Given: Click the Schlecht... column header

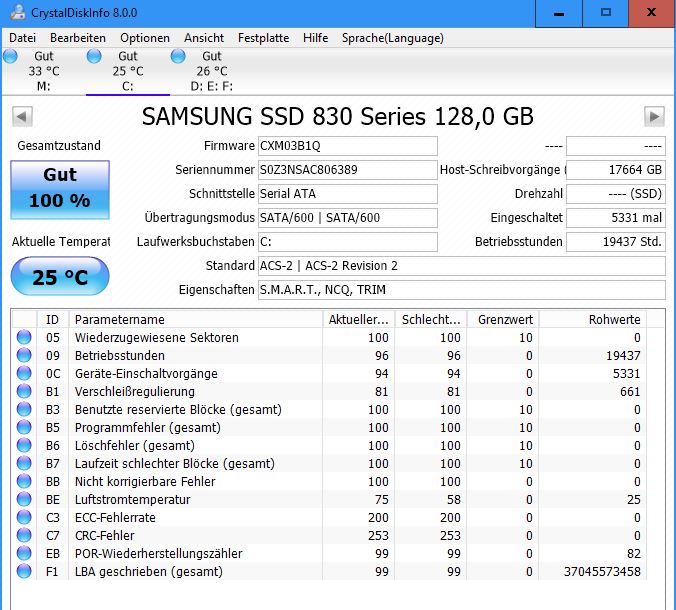Looking at the screenshot, I should tap(431, 319).
